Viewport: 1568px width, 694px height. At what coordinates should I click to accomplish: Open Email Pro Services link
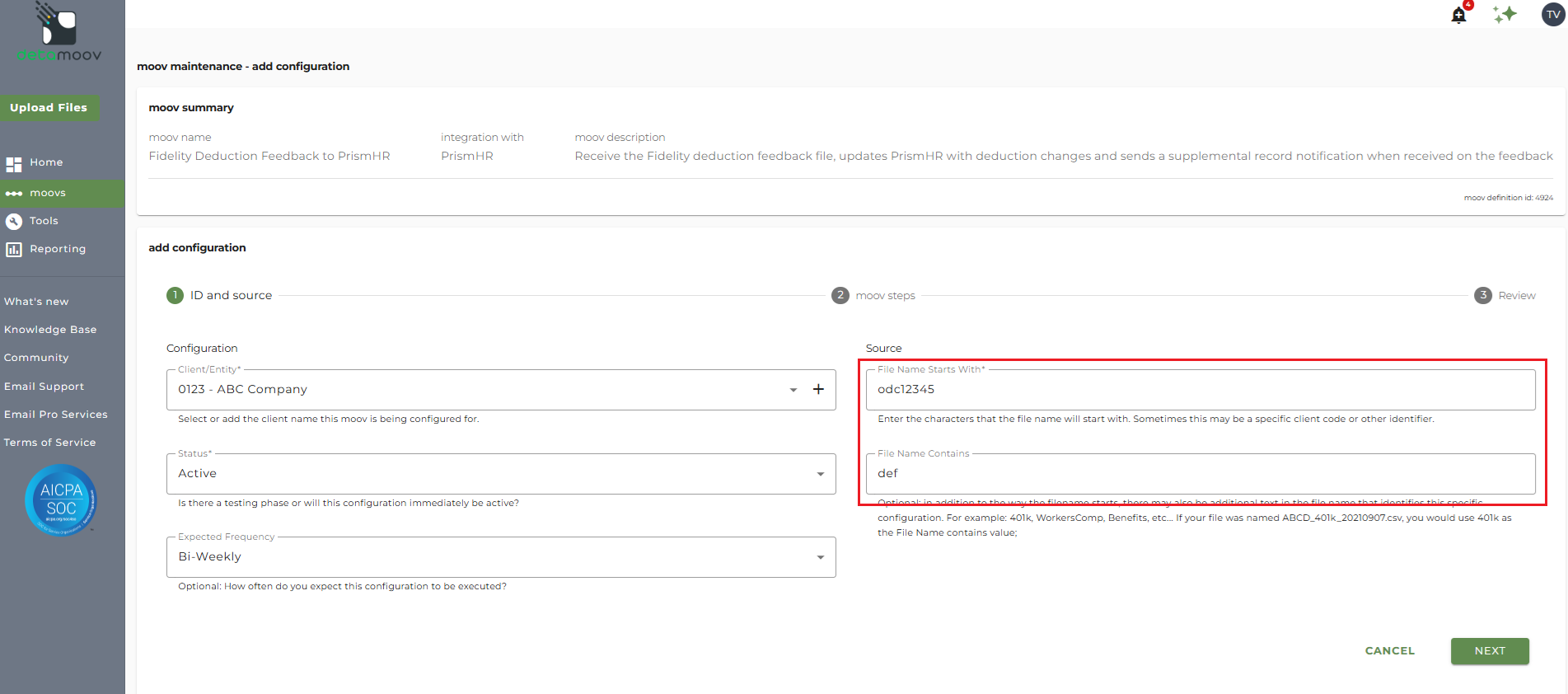[x=56, y=415]
